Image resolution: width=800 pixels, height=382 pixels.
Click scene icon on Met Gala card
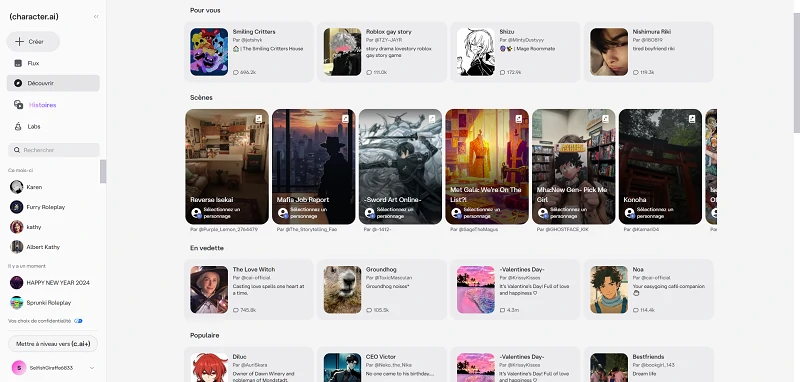[519, 119]
